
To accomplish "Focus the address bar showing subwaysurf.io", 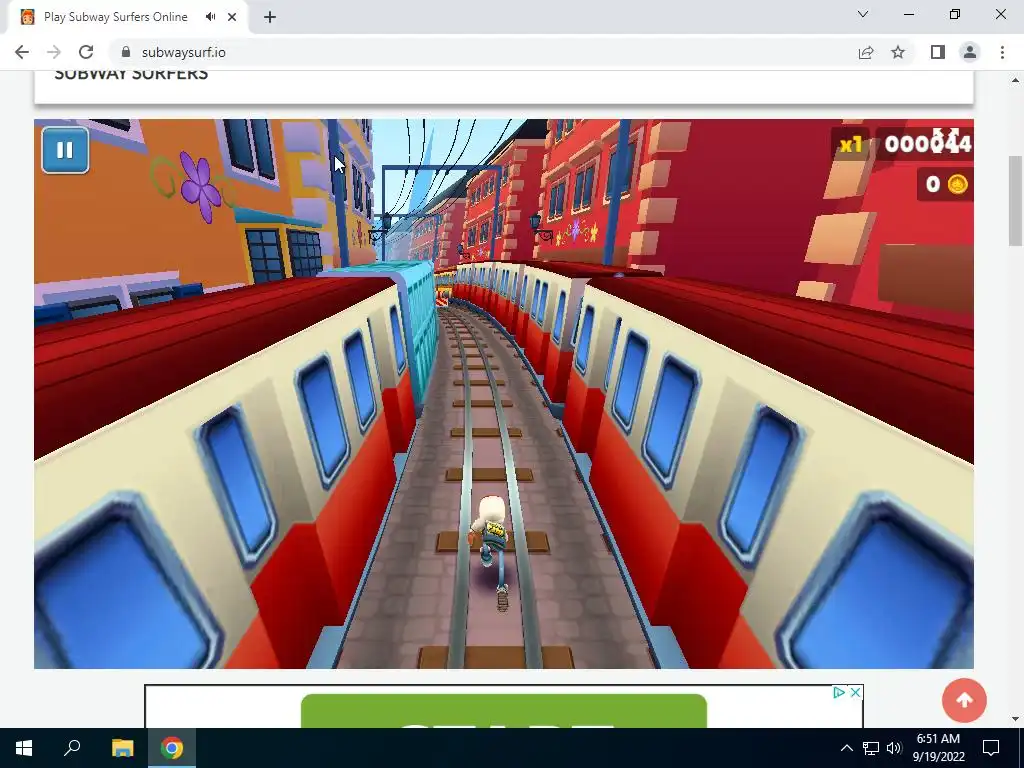I will click(x=483, y=52).
